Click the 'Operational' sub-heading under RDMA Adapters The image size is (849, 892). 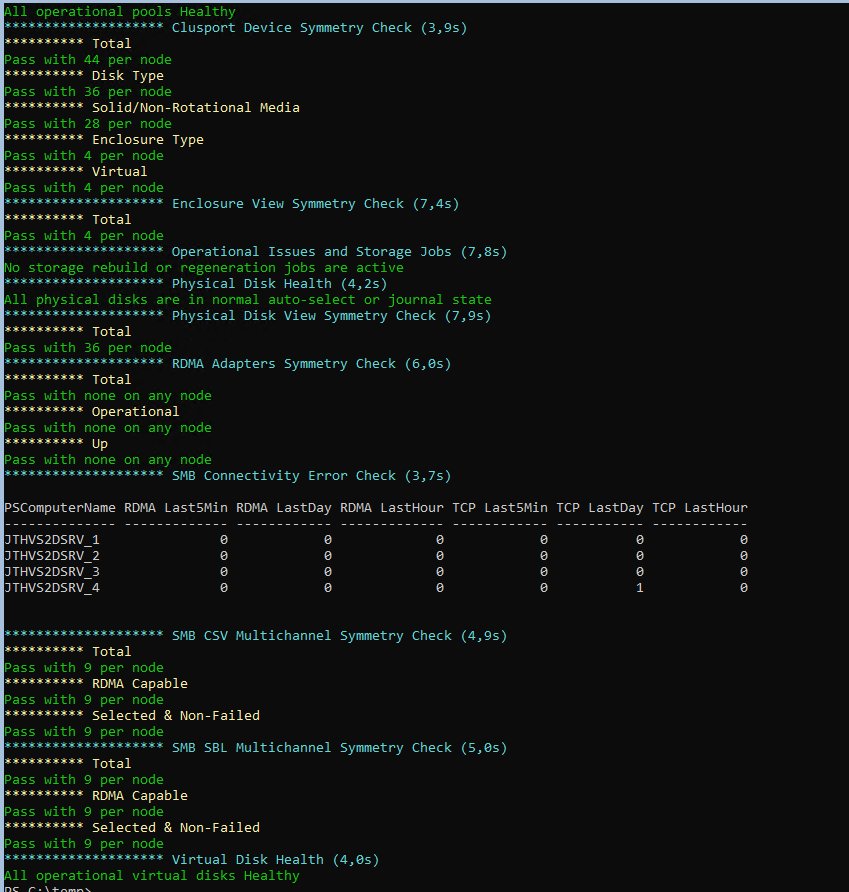tap(135, 411)
